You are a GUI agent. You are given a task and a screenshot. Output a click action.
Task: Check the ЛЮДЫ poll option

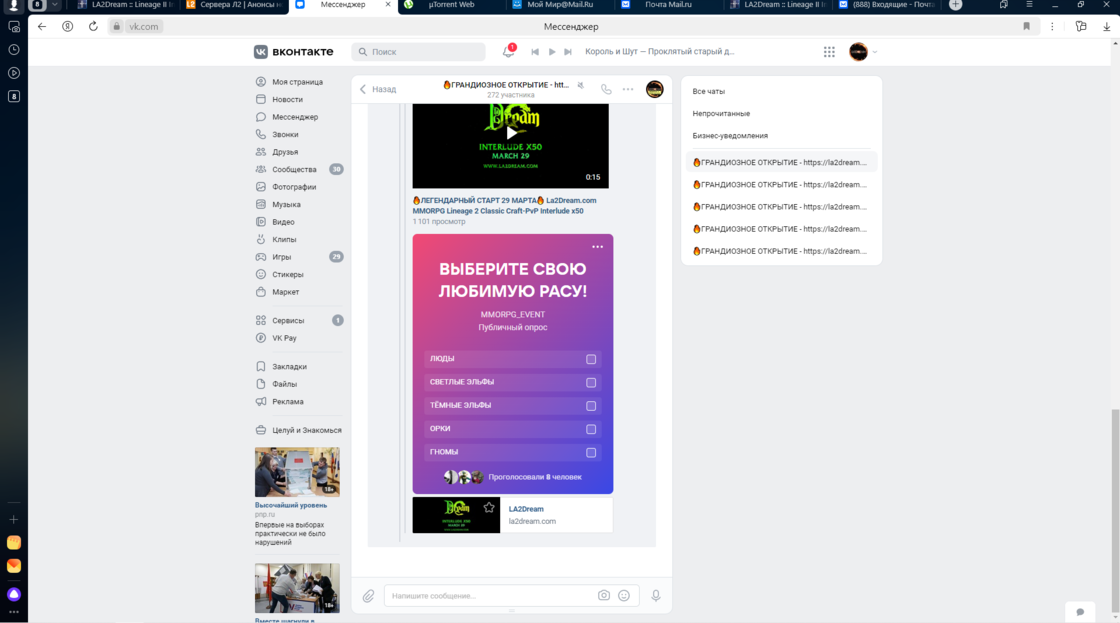[x=591, y=359]
